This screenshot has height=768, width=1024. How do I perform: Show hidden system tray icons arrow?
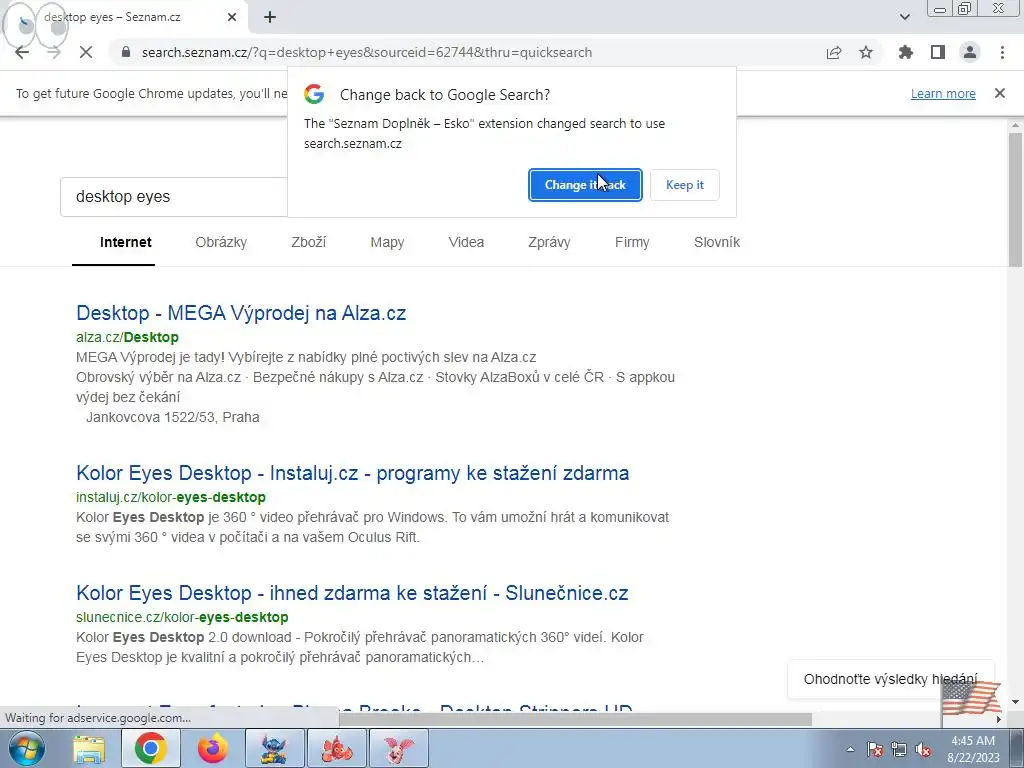click(850, 749)
